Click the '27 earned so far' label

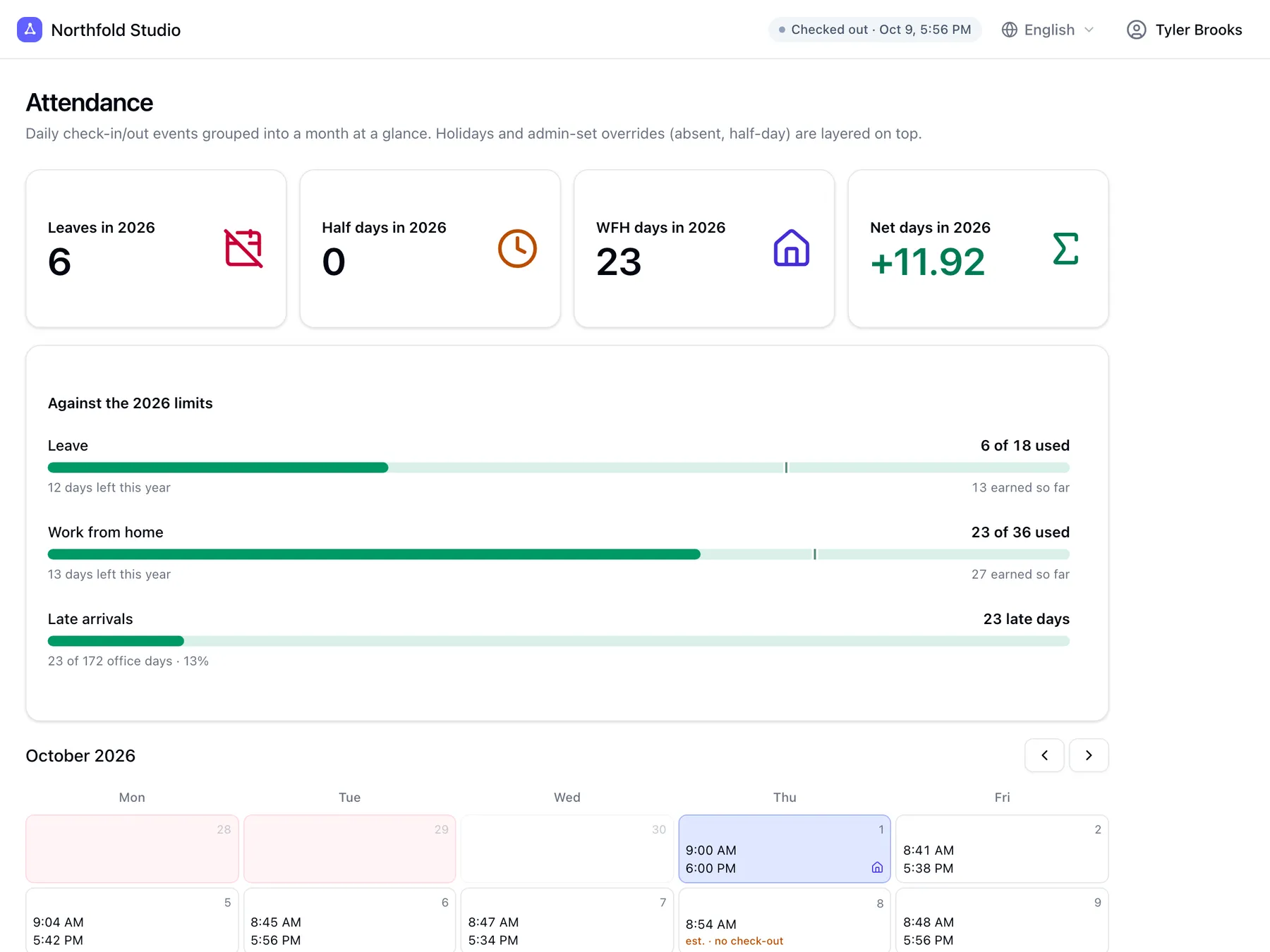pos(1020,574)
